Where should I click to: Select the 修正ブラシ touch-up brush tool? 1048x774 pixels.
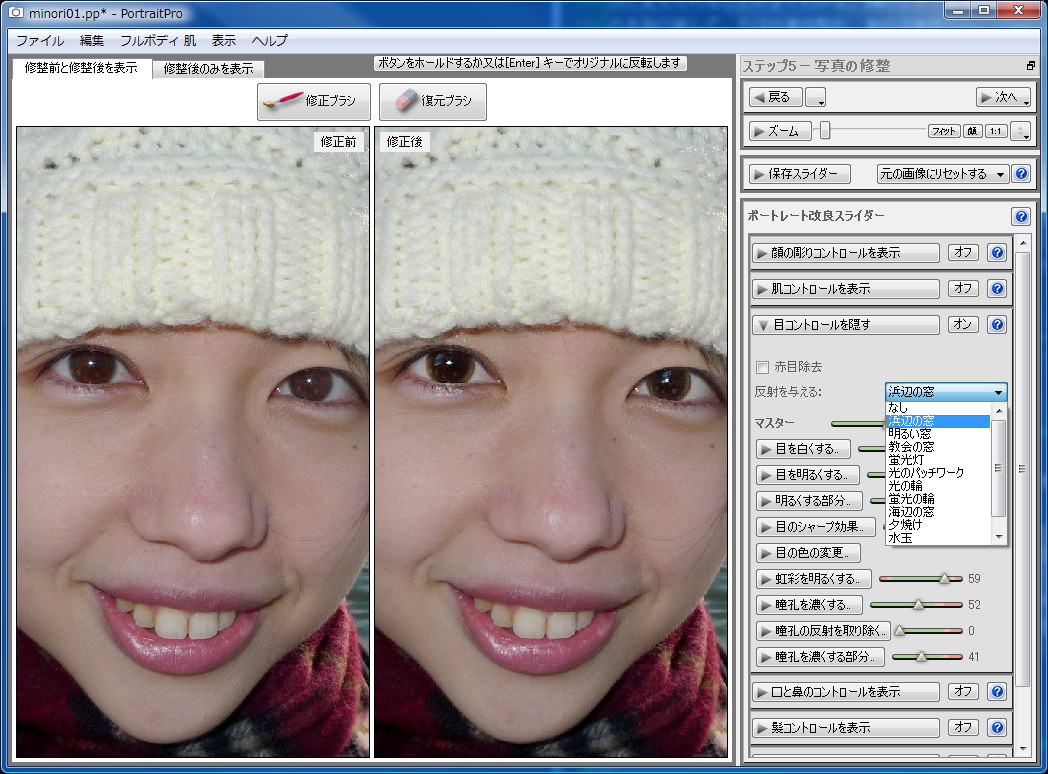314,101
